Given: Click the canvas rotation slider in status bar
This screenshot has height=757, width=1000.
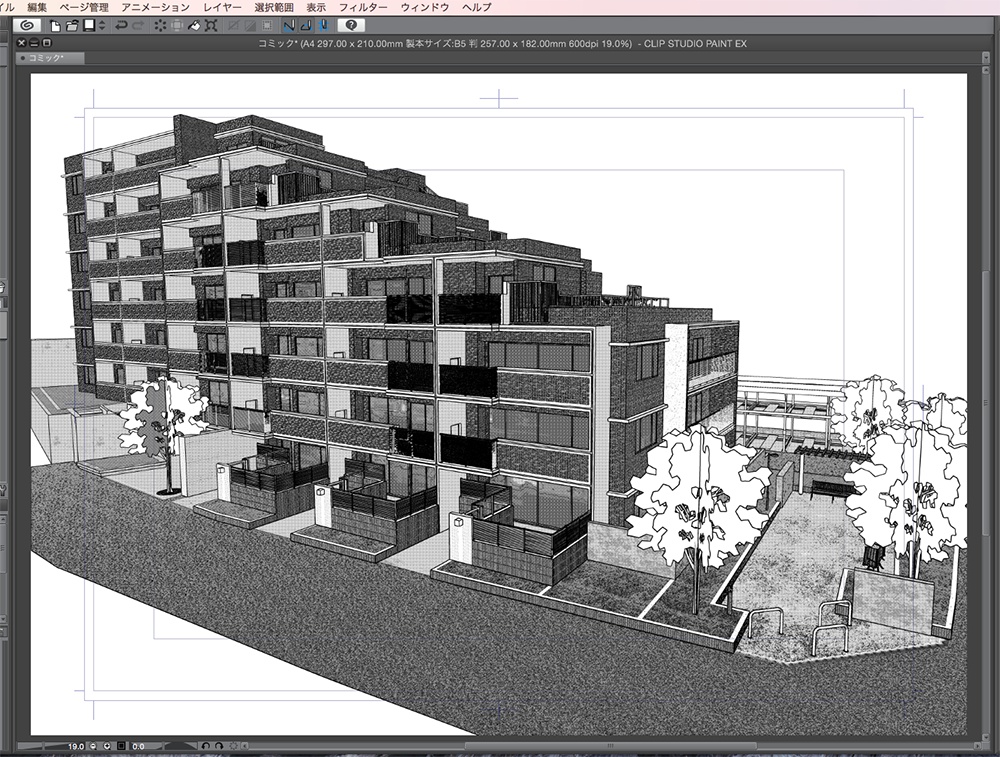Looking at the screenshot, I should [x=180, y=746].
